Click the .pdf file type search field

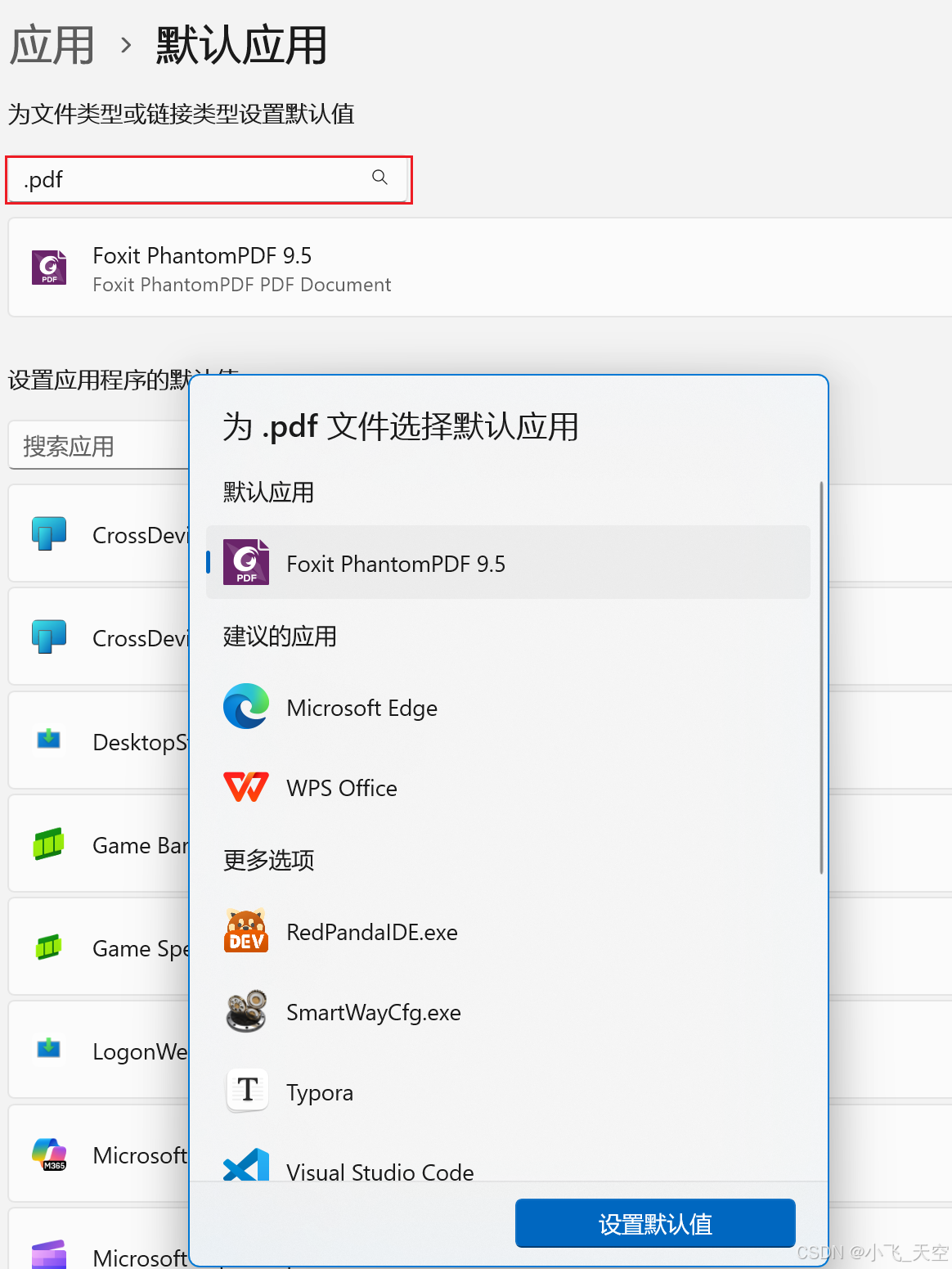[209, 179]
